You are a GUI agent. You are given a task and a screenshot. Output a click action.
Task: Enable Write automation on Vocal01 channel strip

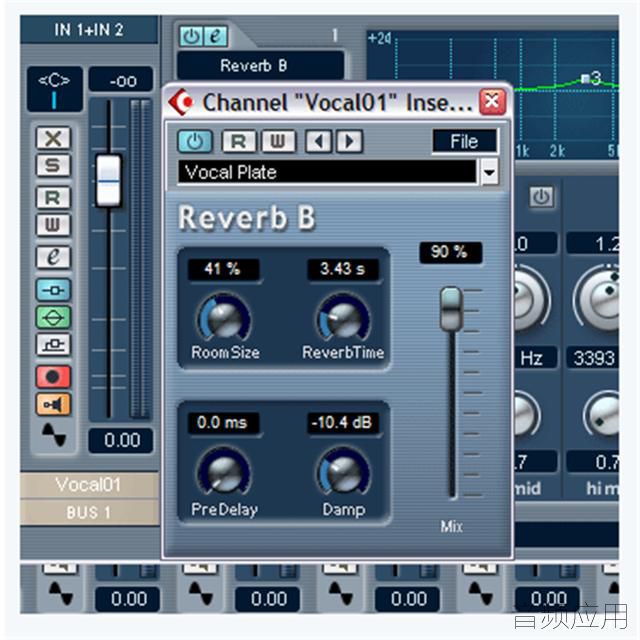tap(53, 225)
